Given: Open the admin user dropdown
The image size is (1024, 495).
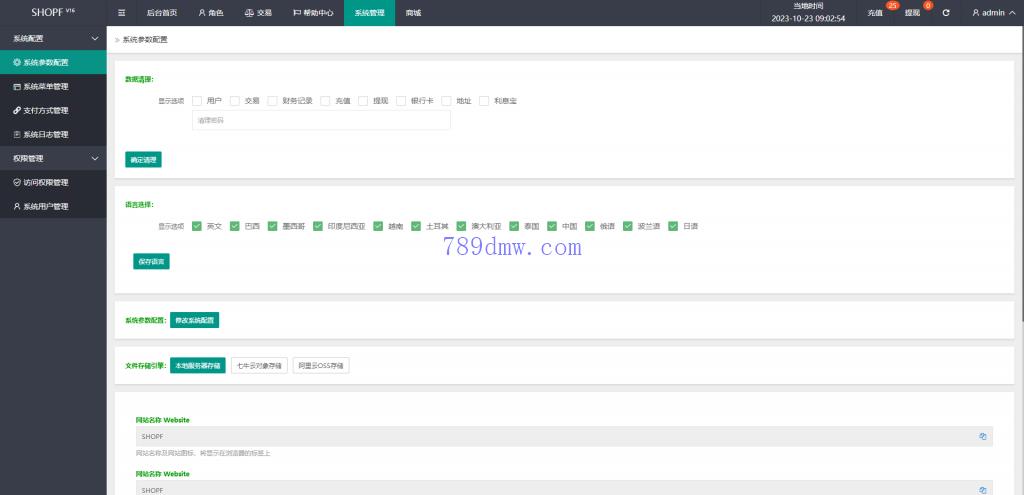Looking at the screenshot, I should (x=993, y=13).
